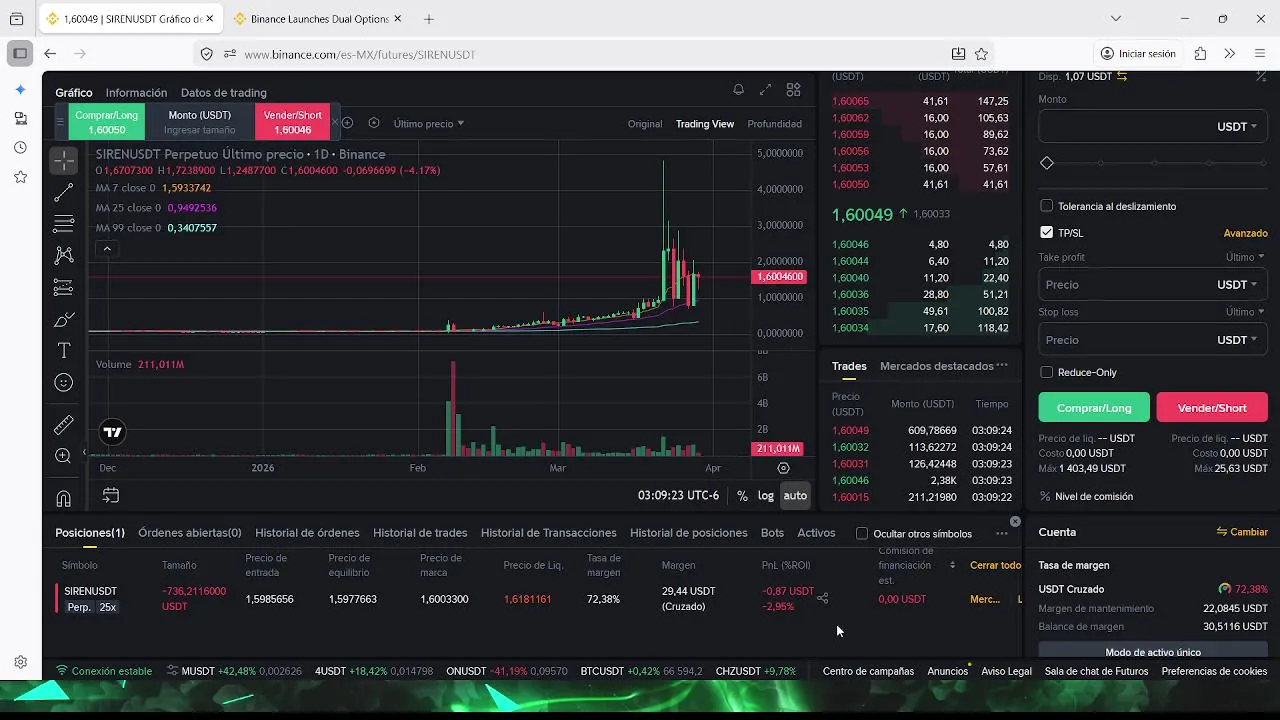
Task: Click the large green Comprar/Long button
Action: pos(1094,408)
